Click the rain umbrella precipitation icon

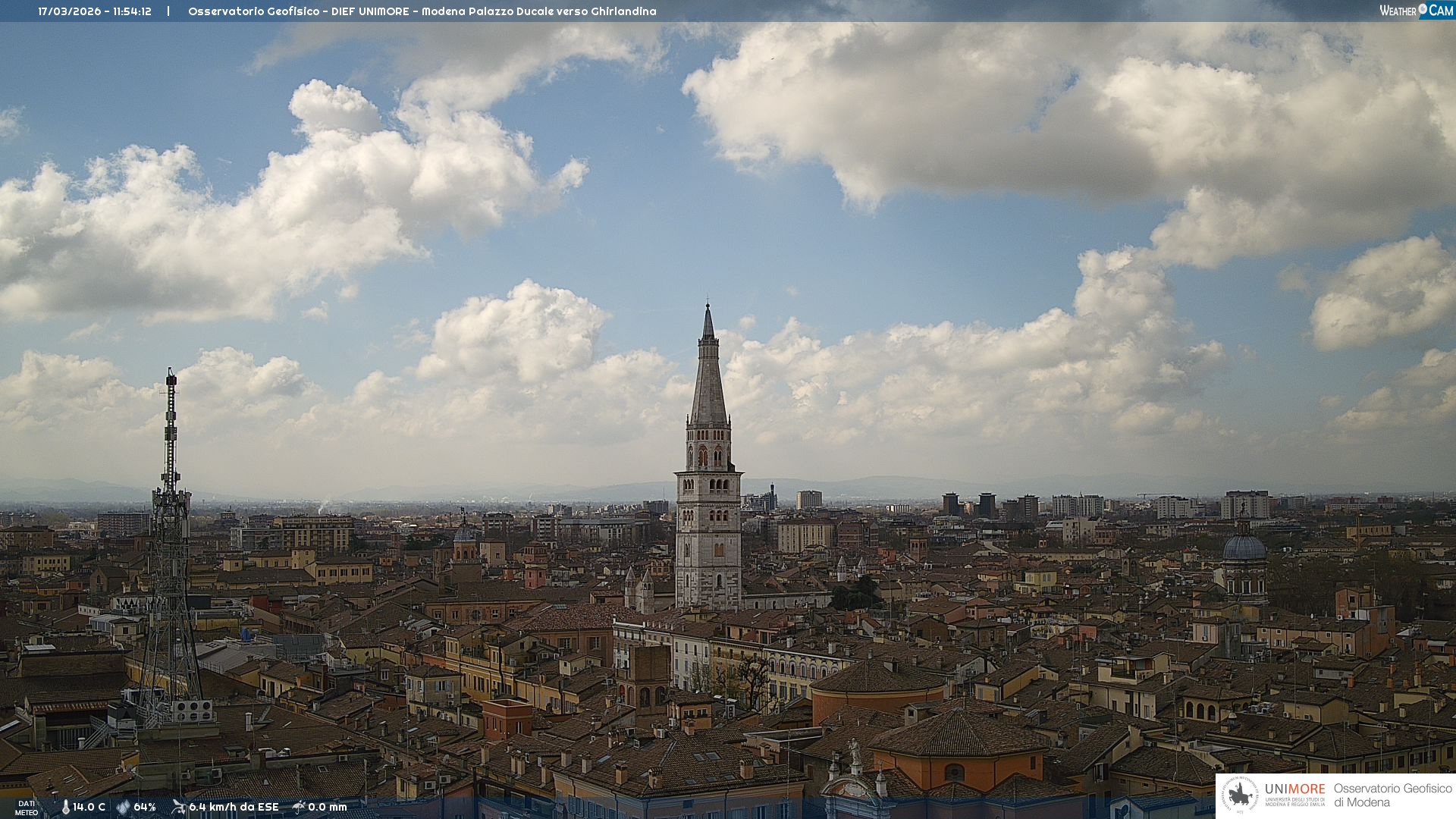point(299,807)
